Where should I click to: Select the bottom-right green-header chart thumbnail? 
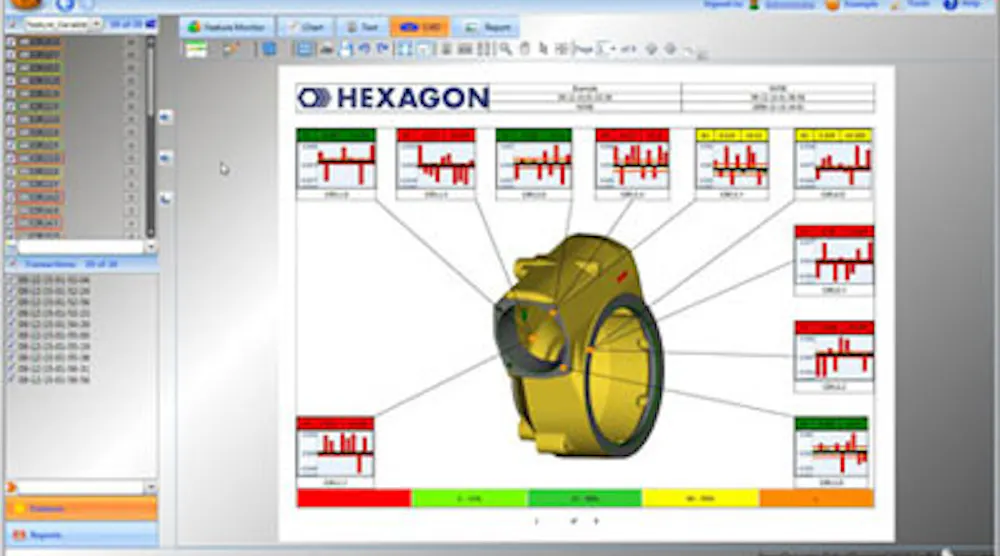[832, 452]
